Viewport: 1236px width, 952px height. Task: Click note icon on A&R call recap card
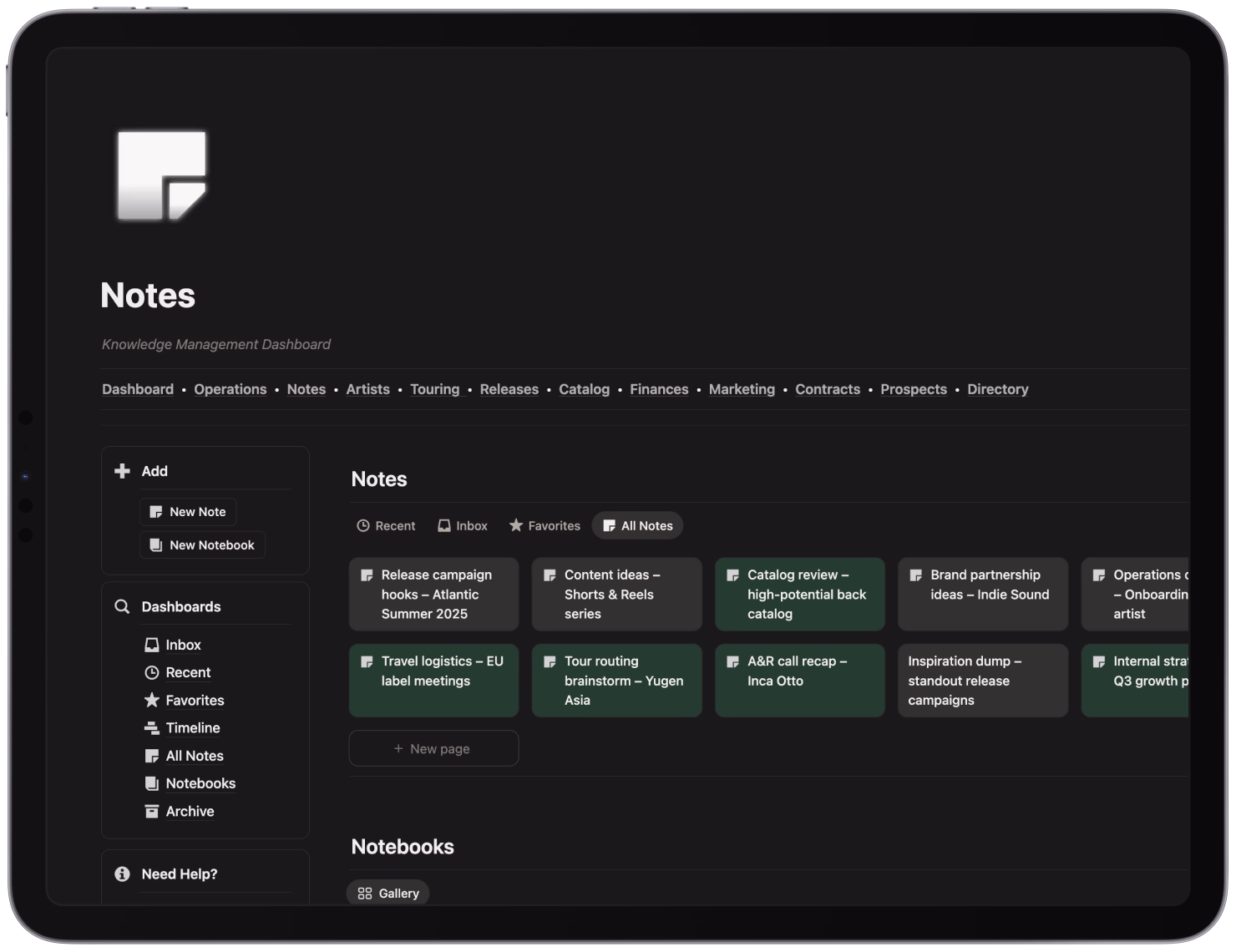(732, 661)
